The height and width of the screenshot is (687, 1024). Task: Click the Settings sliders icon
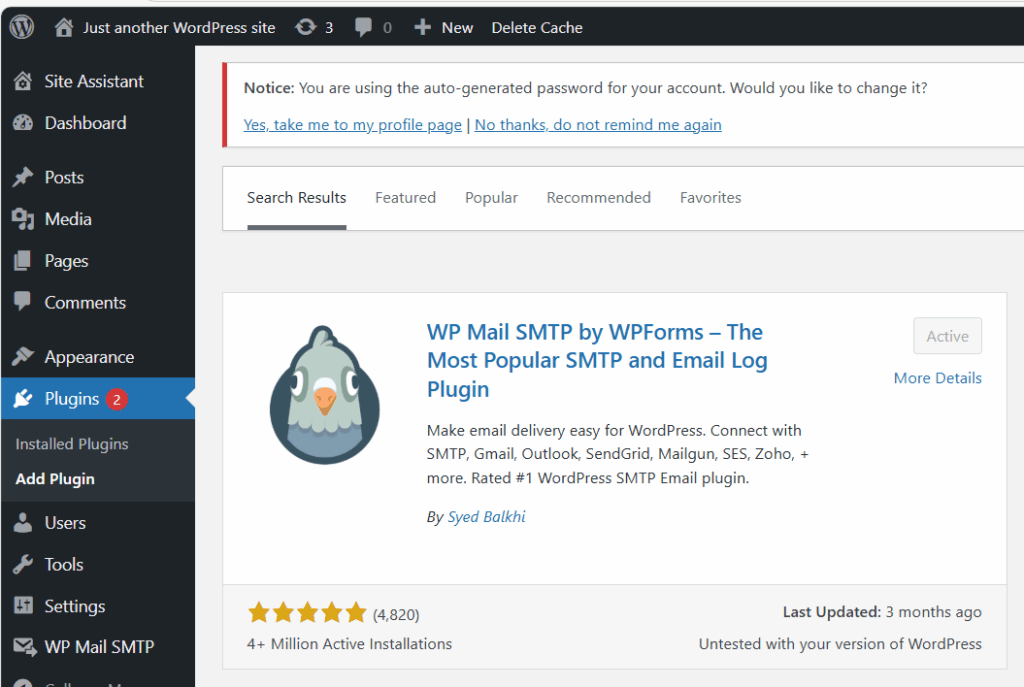(23, 605)
